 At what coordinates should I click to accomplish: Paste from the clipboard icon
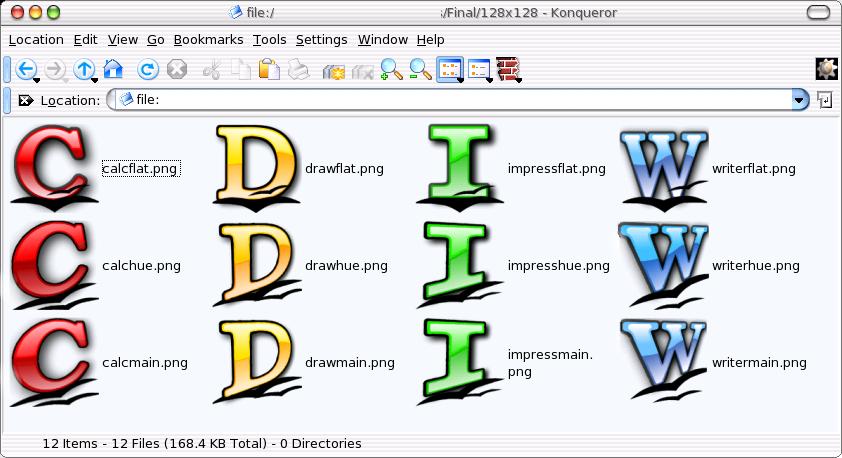click(x=270, y=70)
